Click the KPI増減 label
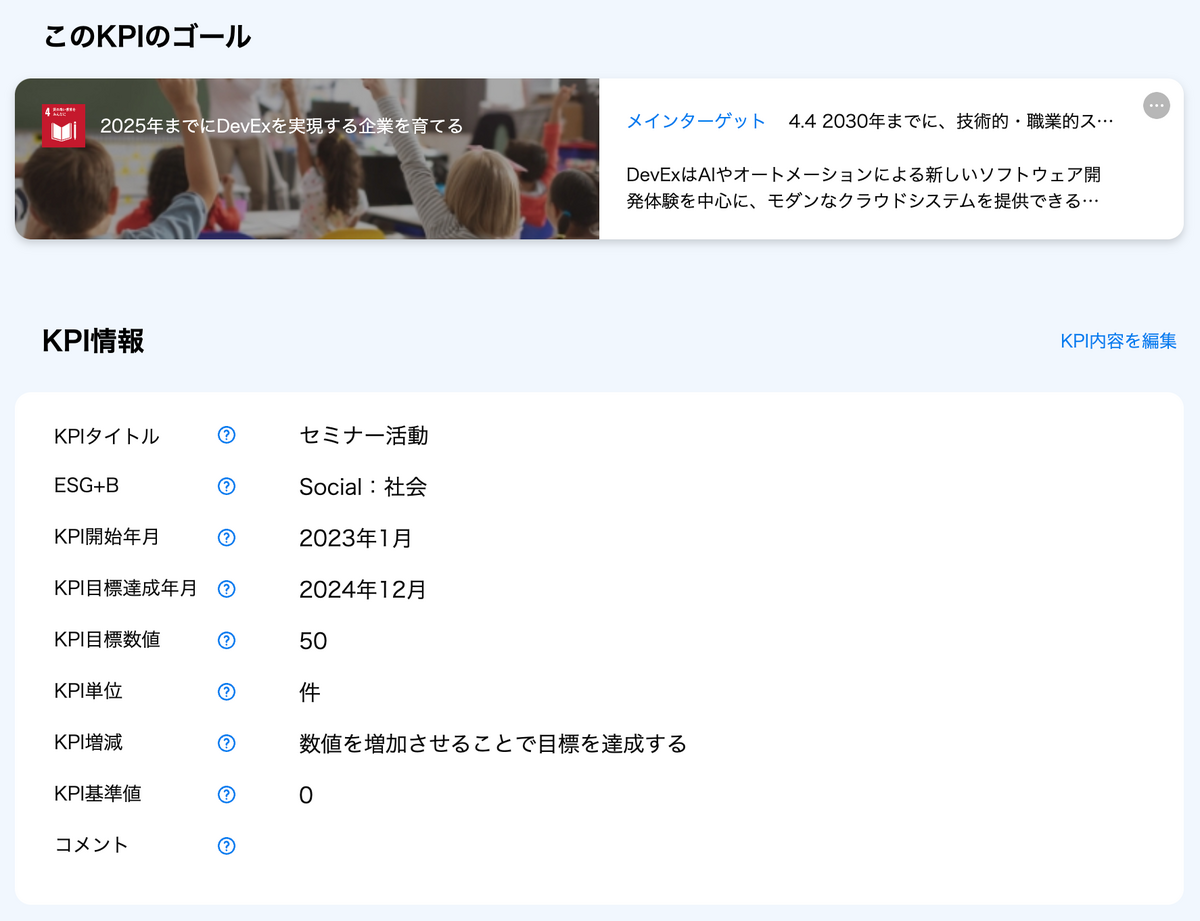This screenshot has height=921, width=1200. click(88, 742)
